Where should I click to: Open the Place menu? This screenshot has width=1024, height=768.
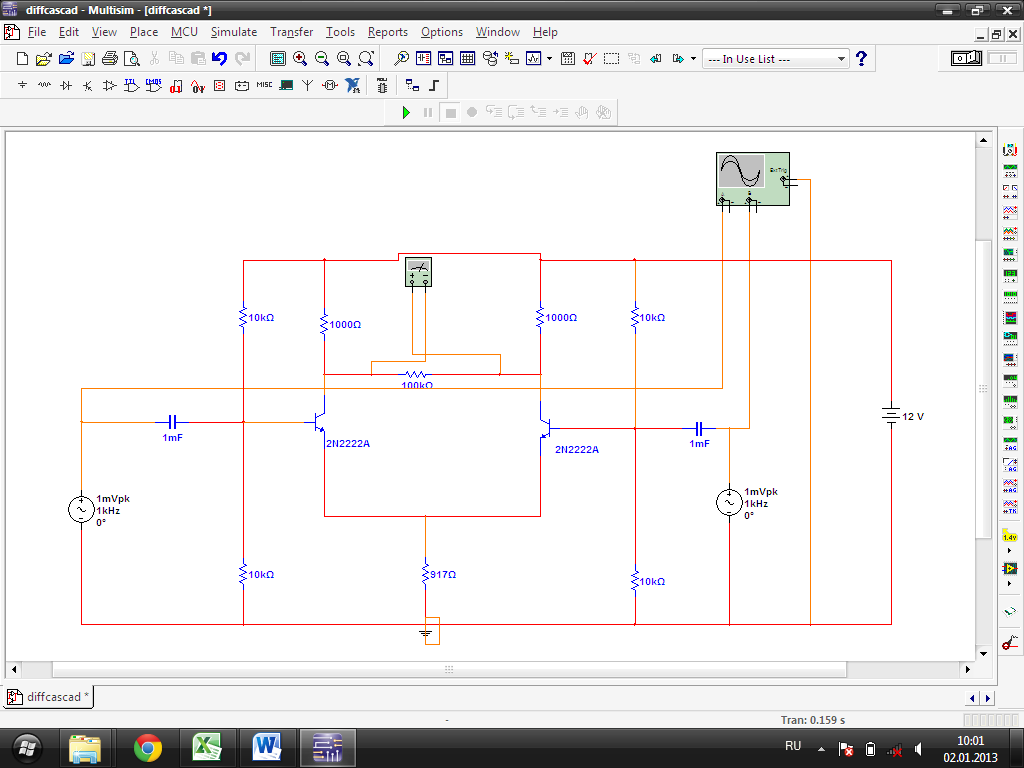pyautogui.click(x=144, y=32)
